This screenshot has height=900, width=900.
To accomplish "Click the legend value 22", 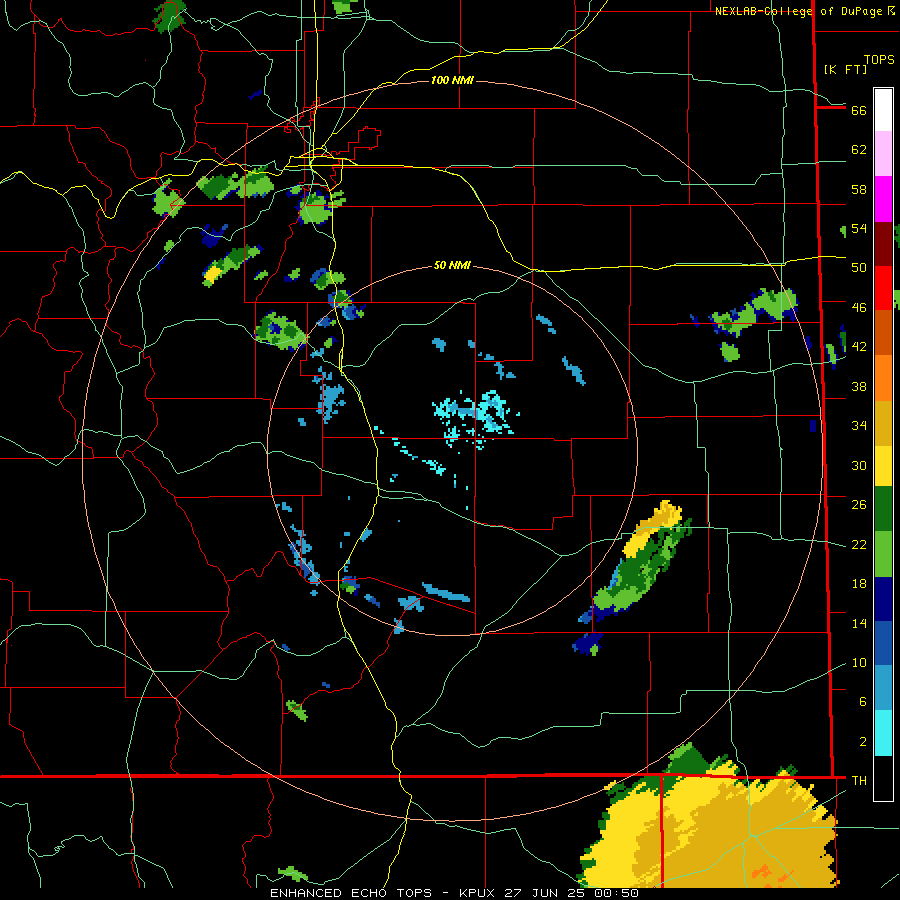I will click(859, 544).
